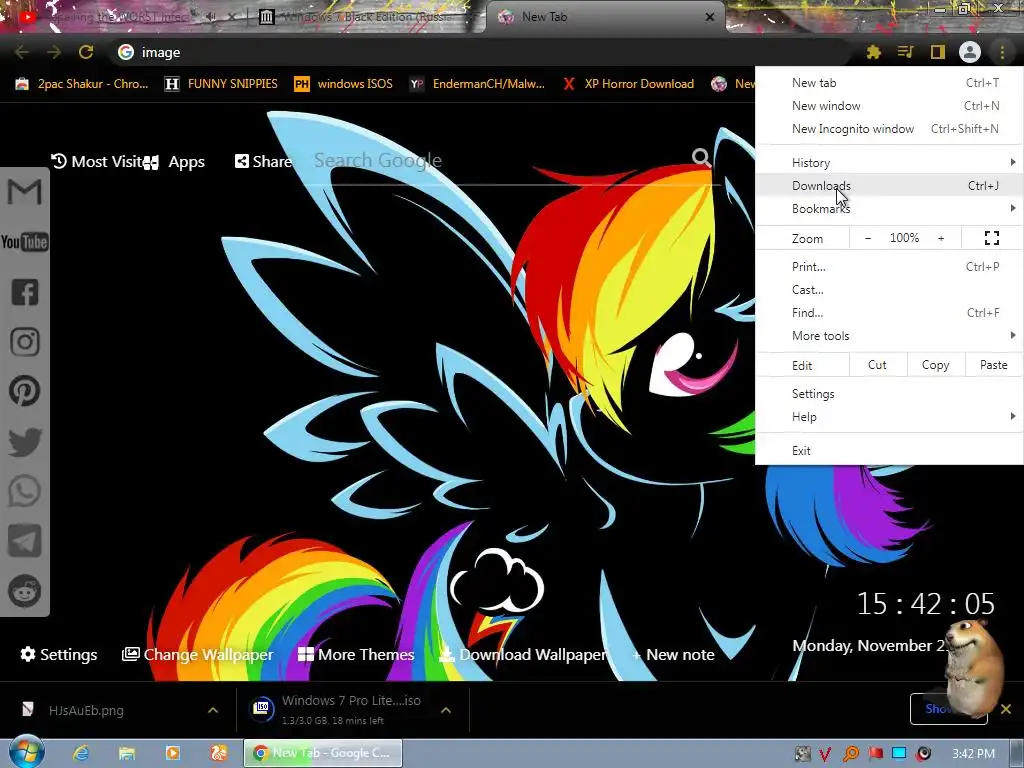Open Gmail from the left sidebar
The height and width of the screenshot is (768, 1024).
click(x=25, y=192)
